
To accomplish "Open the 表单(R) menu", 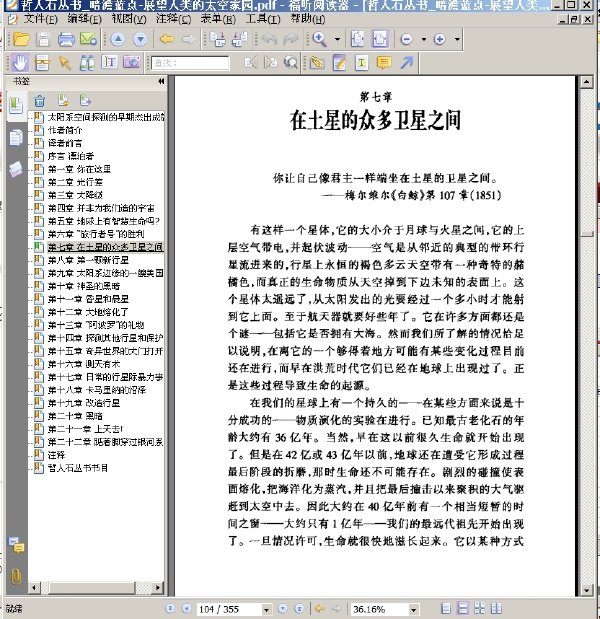I will pos(218,19).
